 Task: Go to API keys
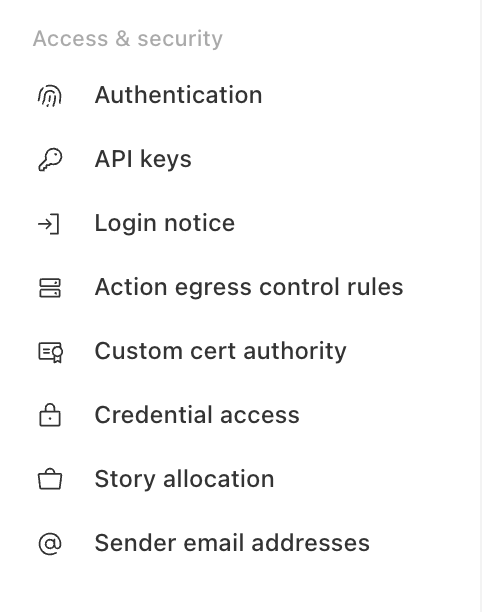tap(143, 159)
